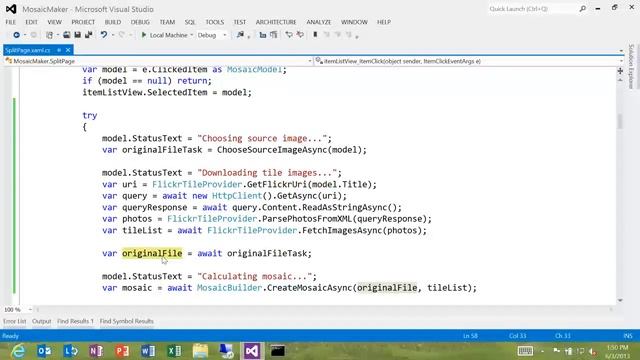Open the TOOLS menu
The width and height of the screenshot is (640, 360).
[x=215, y=22]
